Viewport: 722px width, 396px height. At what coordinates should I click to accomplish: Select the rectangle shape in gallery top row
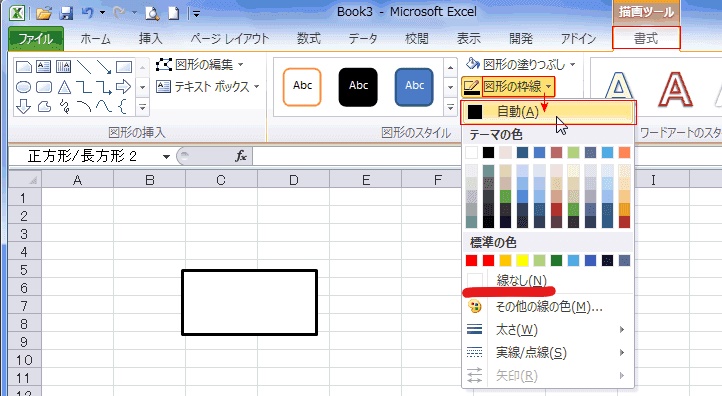[x=124, y=67]
